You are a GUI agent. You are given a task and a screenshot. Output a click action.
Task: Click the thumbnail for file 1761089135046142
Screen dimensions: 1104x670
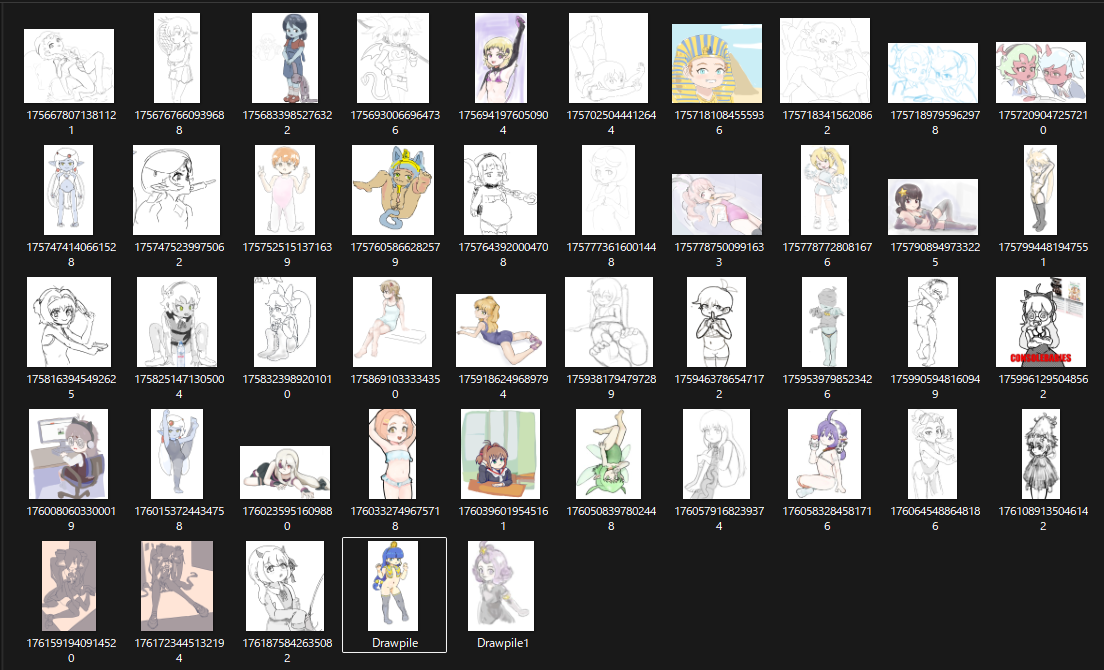click(x=1041, y=454)
